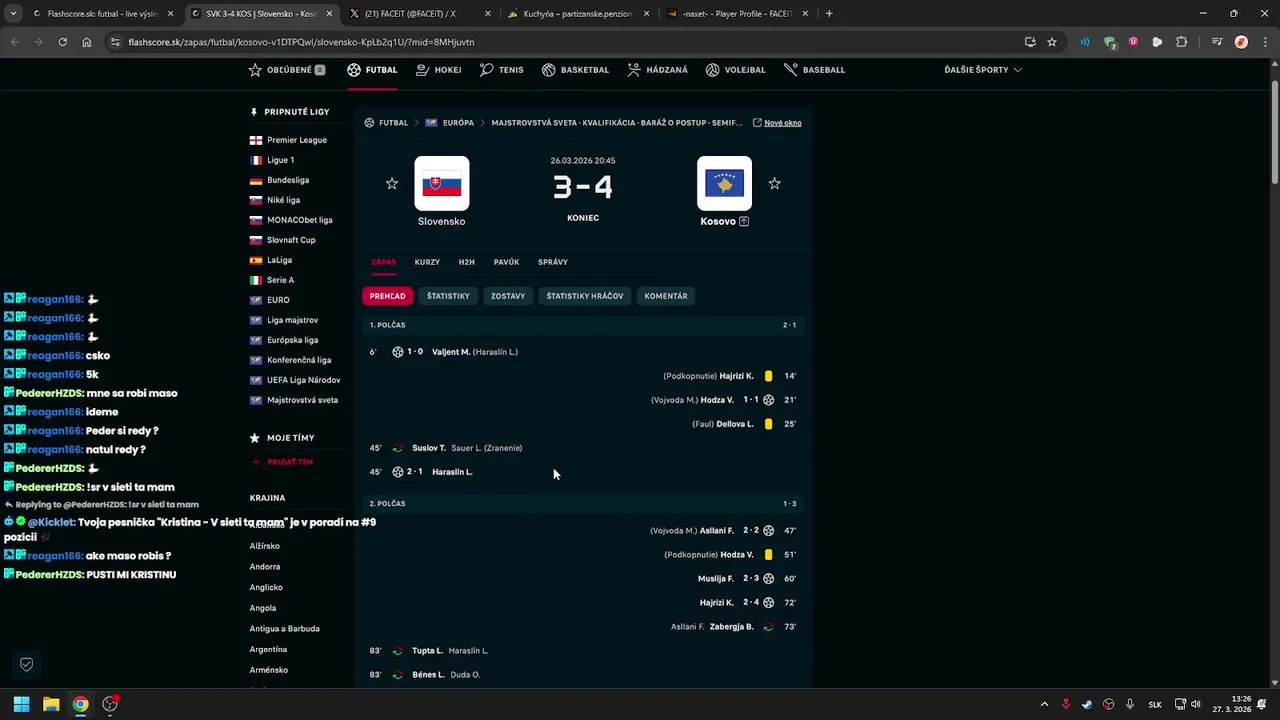Show the Prehľad overview
The width and height of the screenshot is (1280, 720).
[387, 296]
